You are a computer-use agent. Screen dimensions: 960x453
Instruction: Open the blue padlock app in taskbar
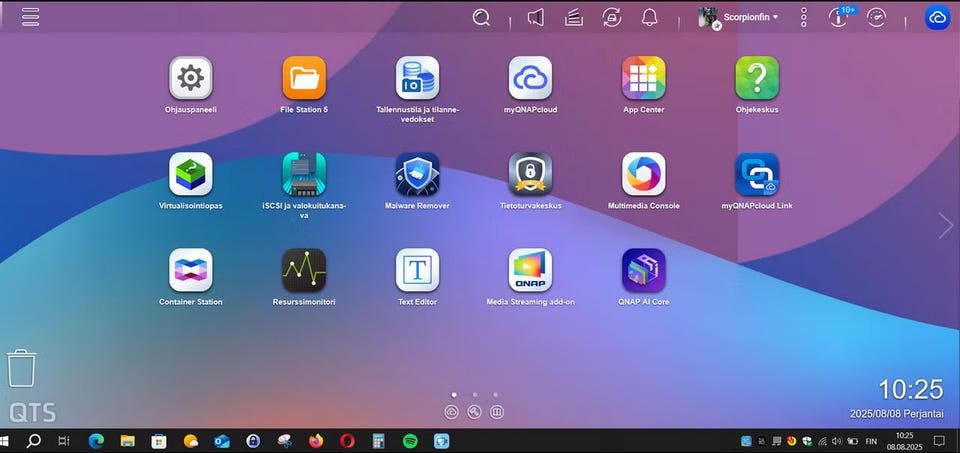tap(253, 441)
